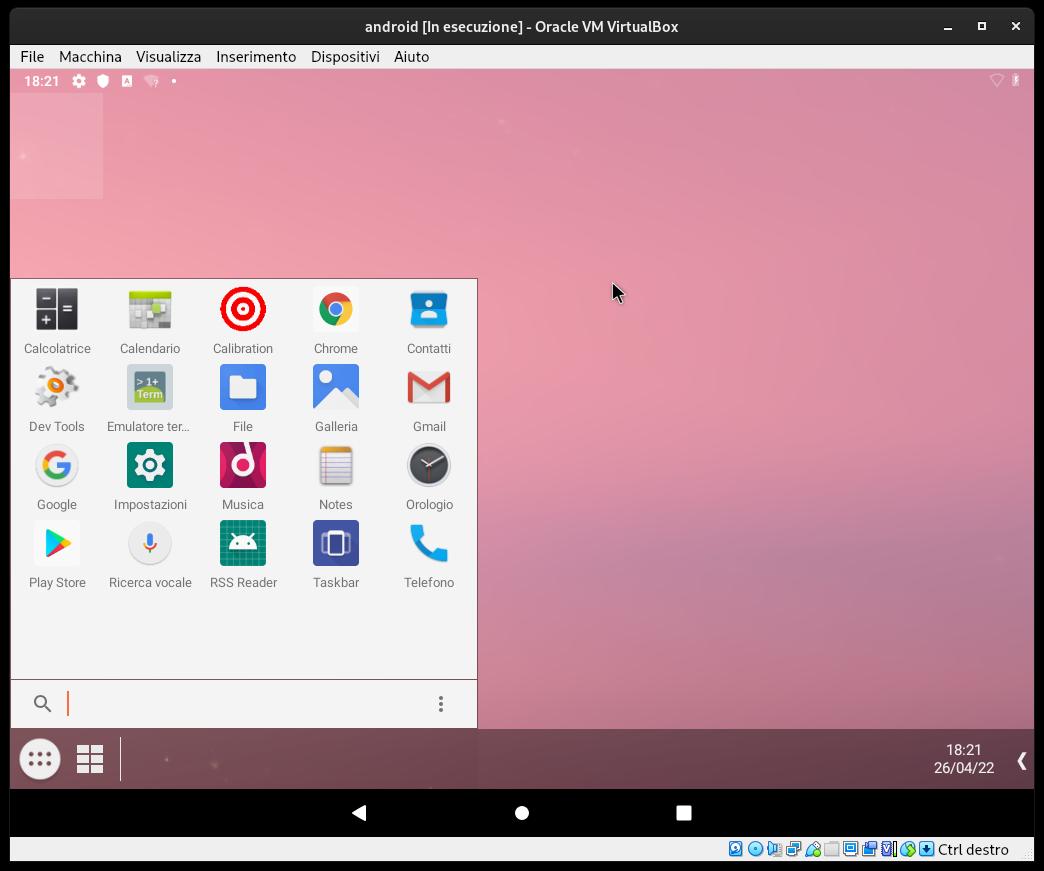Screen dimensions: 1044x871
Task: Open the Dispositivi menu
Action: pyautogui.click(x=345, y=57)
